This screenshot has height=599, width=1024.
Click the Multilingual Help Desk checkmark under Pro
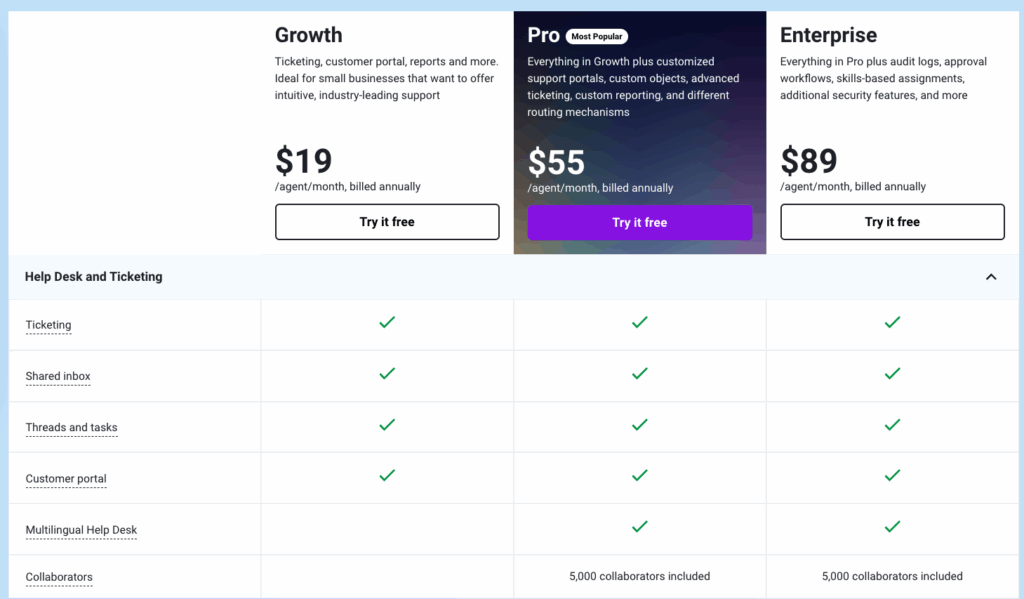tap(640, 528)
